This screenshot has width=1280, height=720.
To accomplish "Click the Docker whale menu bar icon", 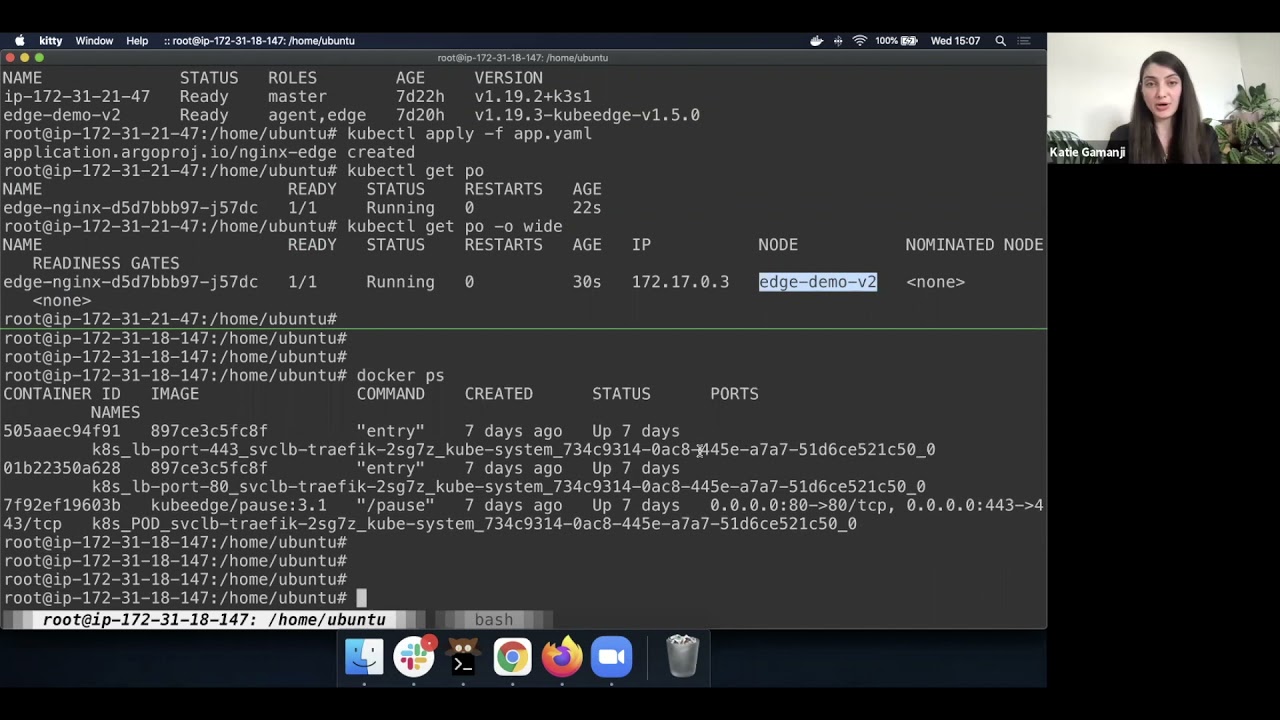I will click(x=816, y=41).
